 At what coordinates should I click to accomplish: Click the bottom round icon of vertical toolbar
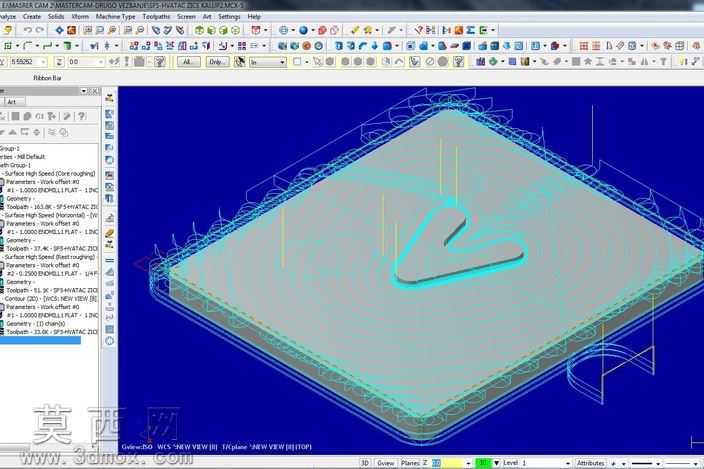[x=110, y=341]
